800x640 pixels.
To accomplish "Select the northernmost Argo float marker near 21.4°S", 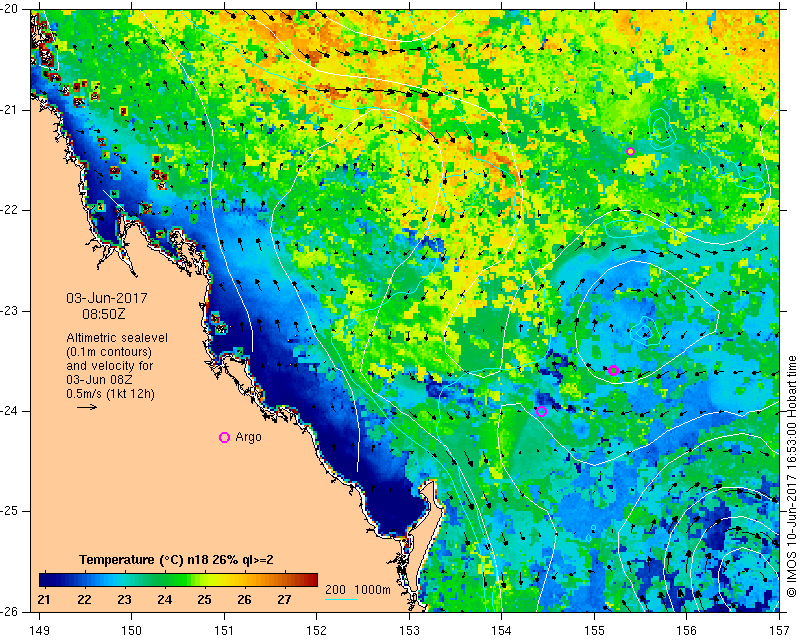I will pyautogui.click(x=630, y=151).
